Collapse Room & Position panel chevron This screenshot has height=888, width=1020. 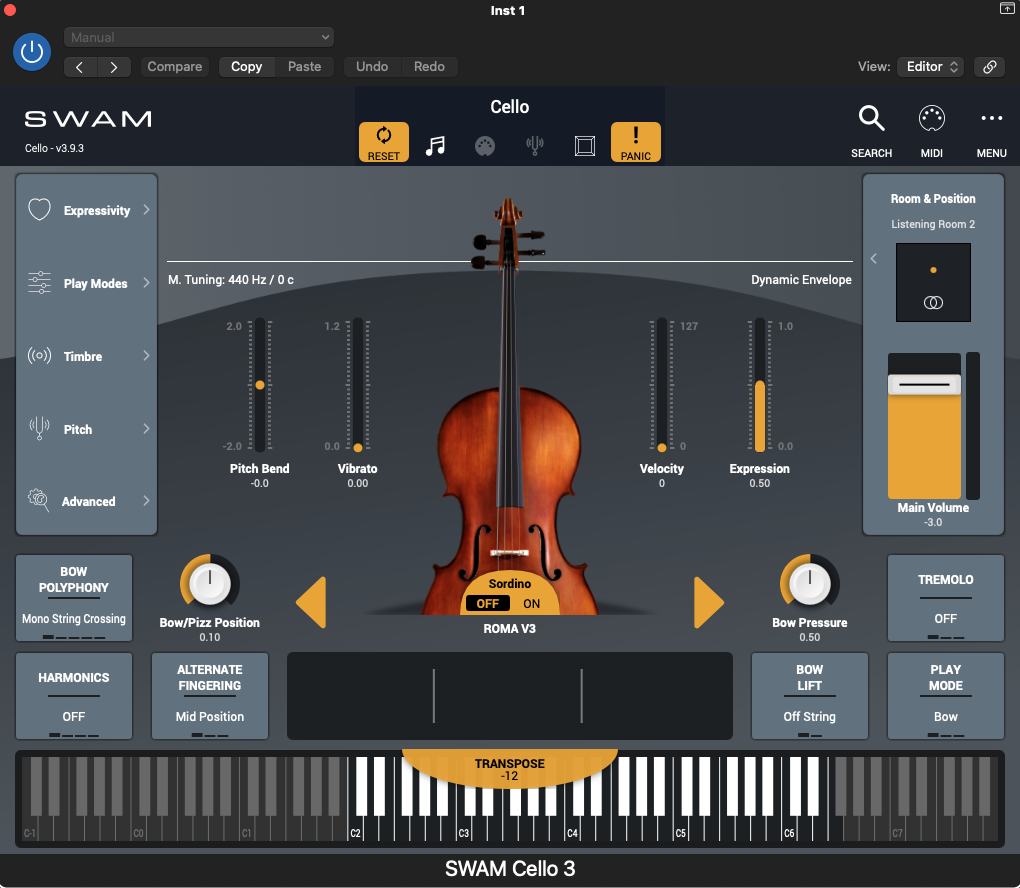point(874,259)
